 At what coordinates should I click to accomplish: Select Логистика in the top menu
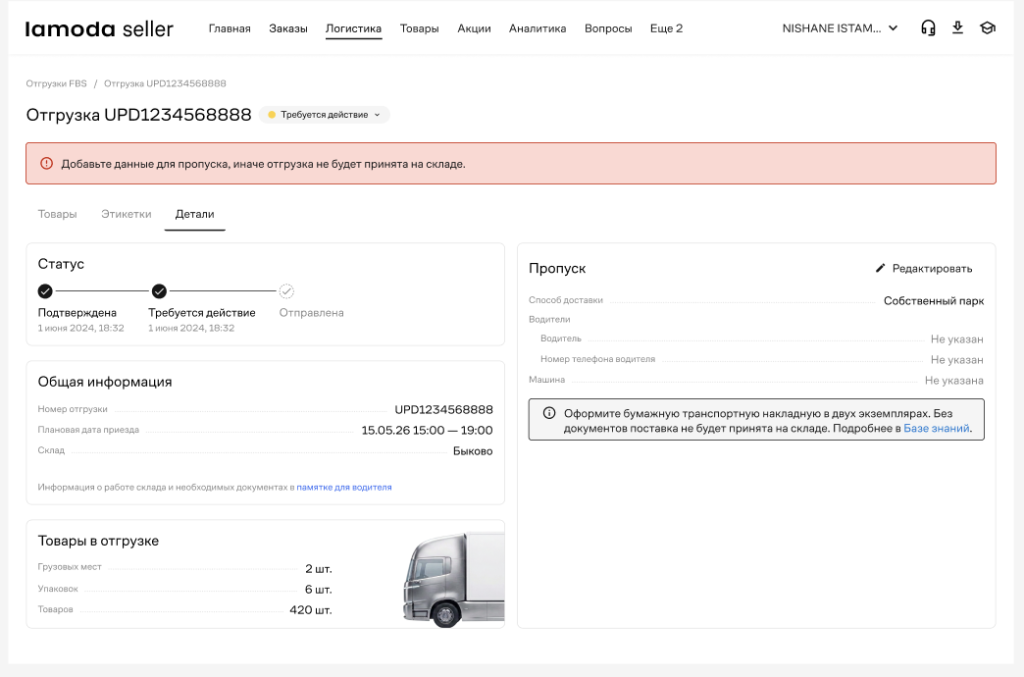tap(353, 29)
